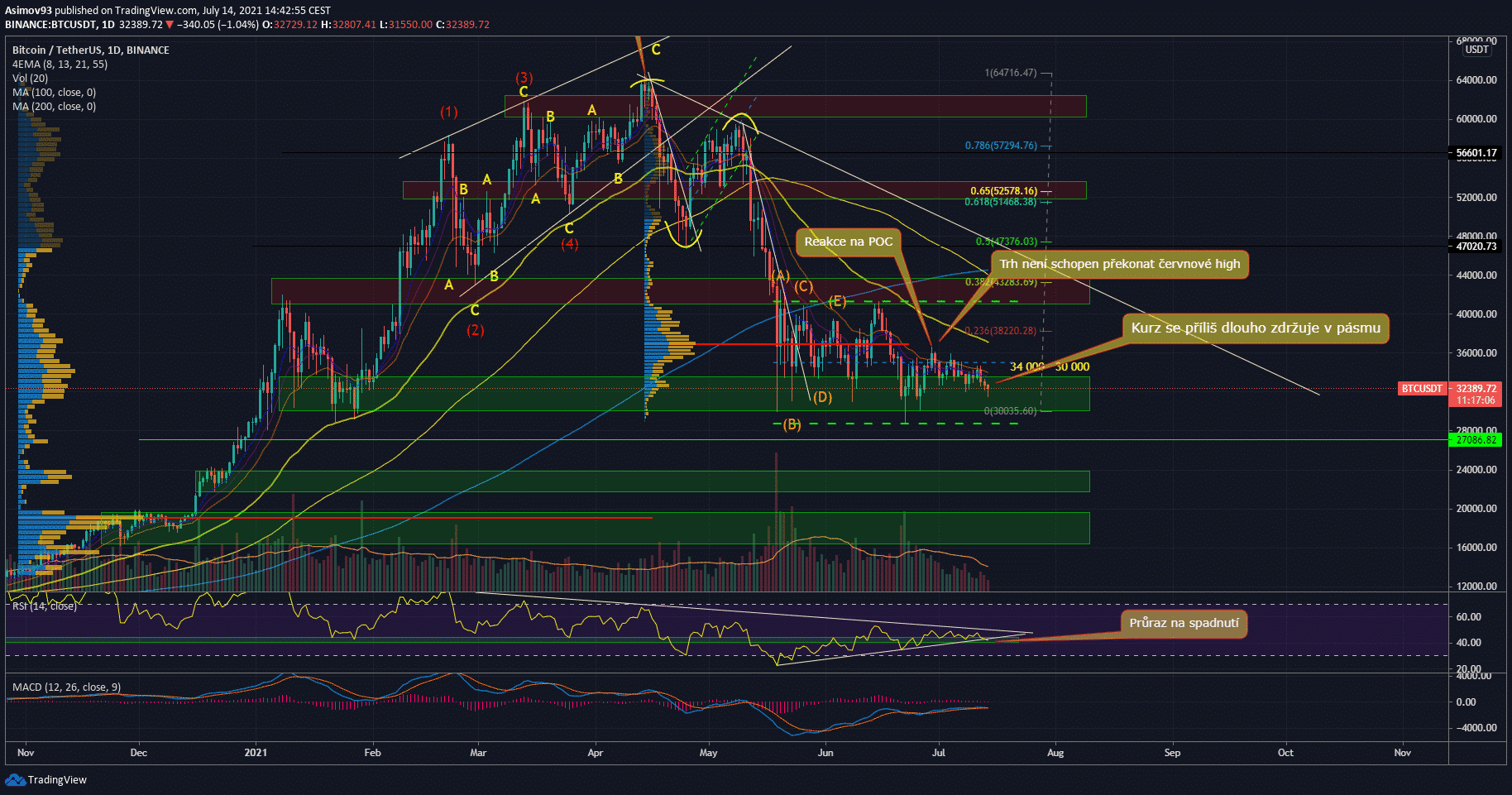
Task: Click the 'Reakce na POC' callout
Action: 848,242
